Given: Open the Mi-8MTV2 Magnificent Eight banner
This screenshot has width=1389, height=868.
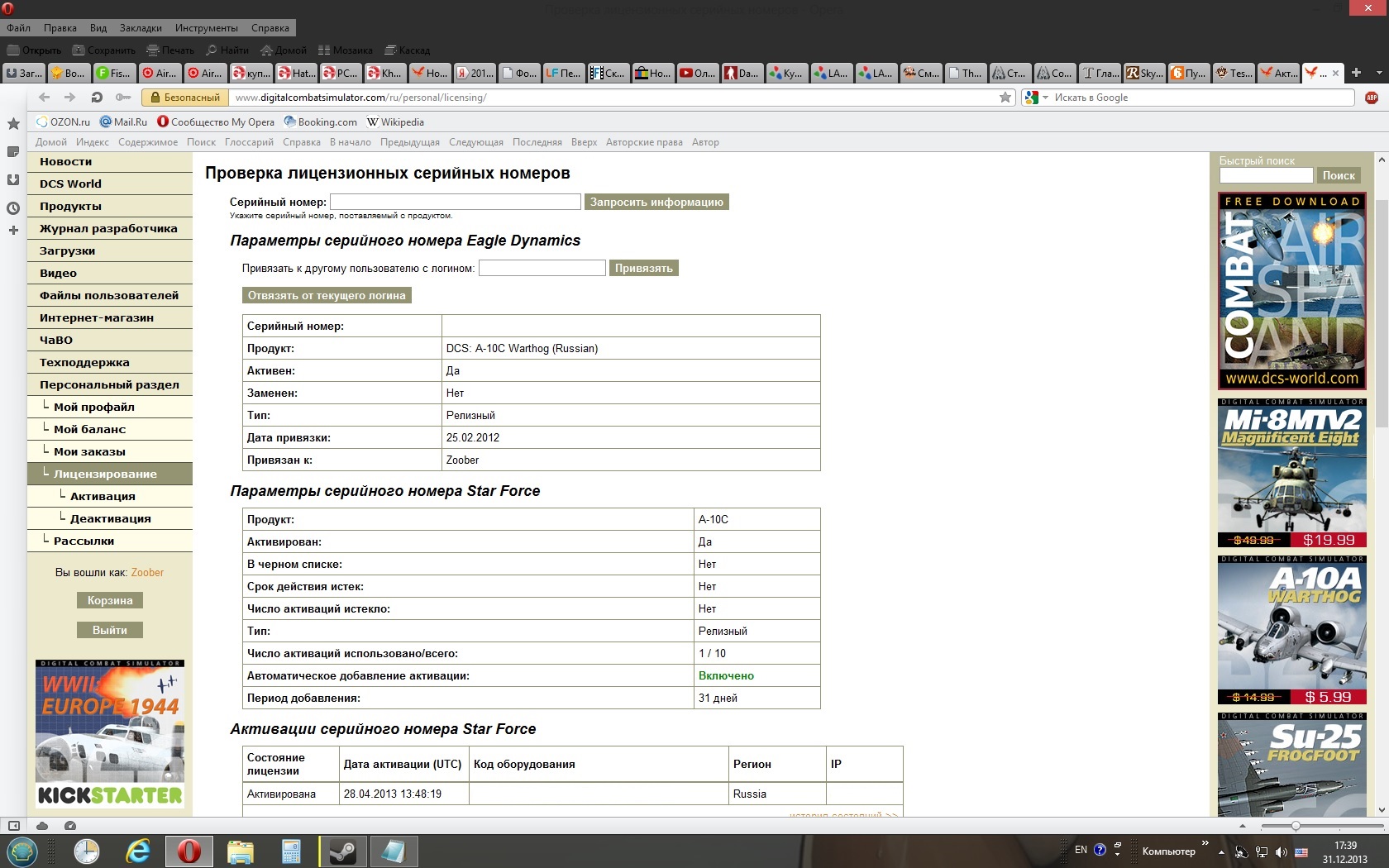Looking at the screenshot, I should (1292, 473).
